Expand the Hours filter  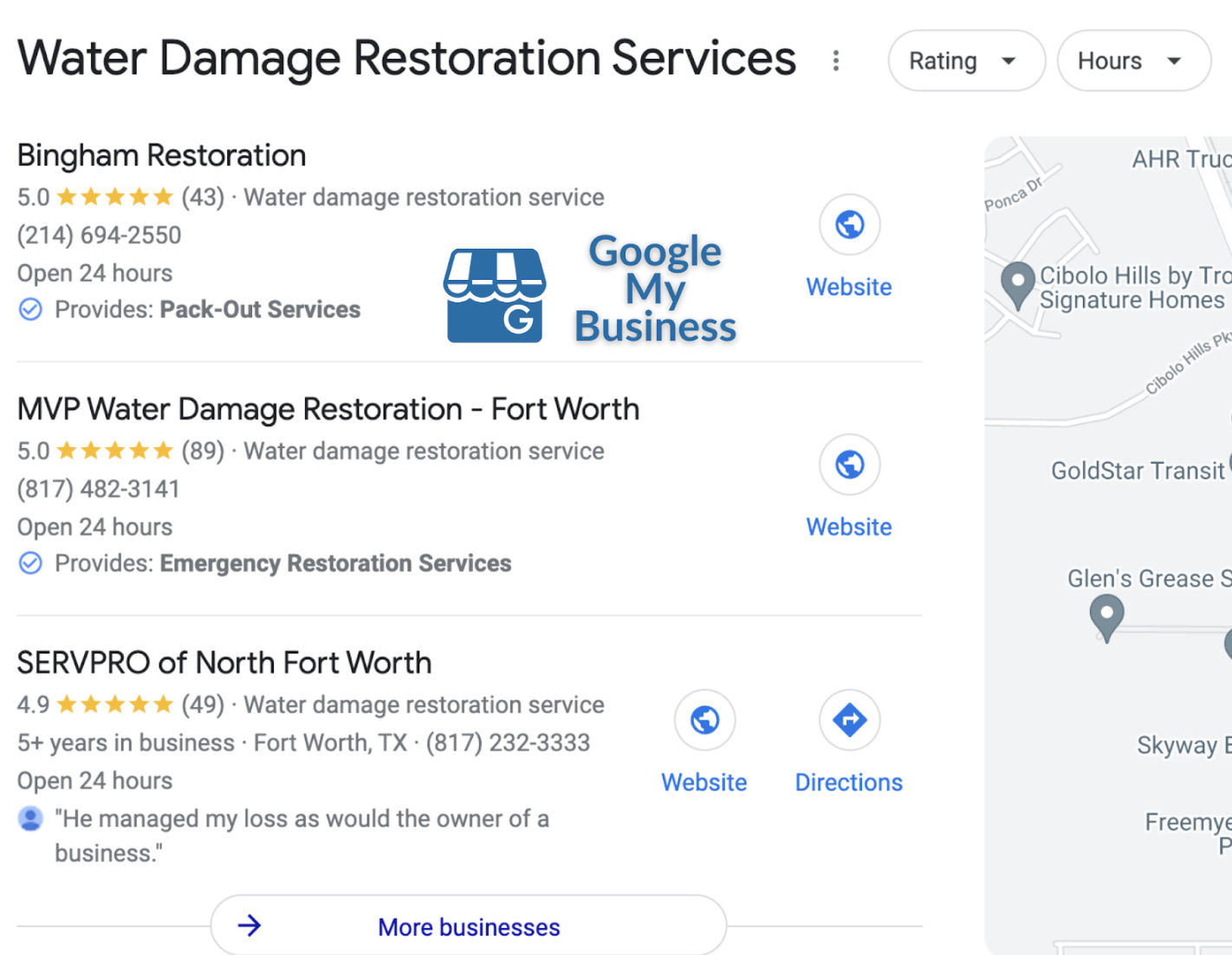[1132, 60]
